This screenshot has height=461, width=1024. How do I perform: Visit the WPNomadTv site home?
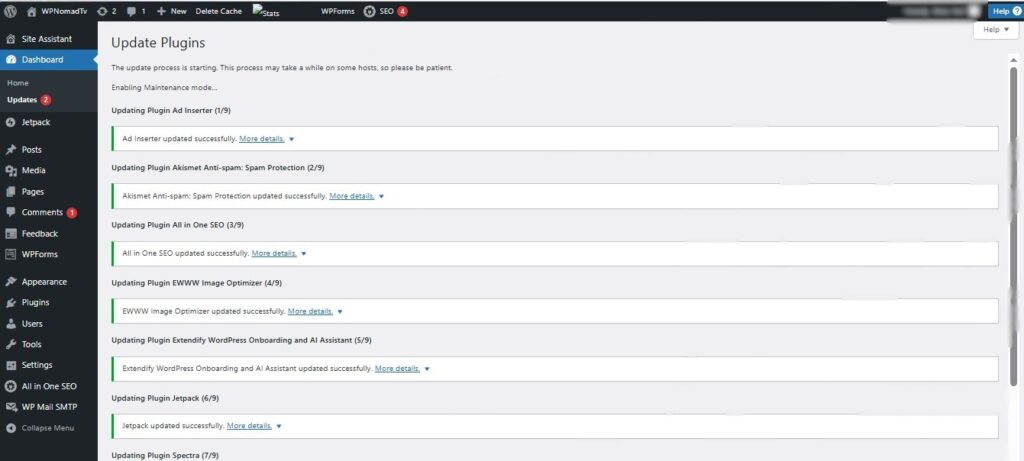(57, 11)
